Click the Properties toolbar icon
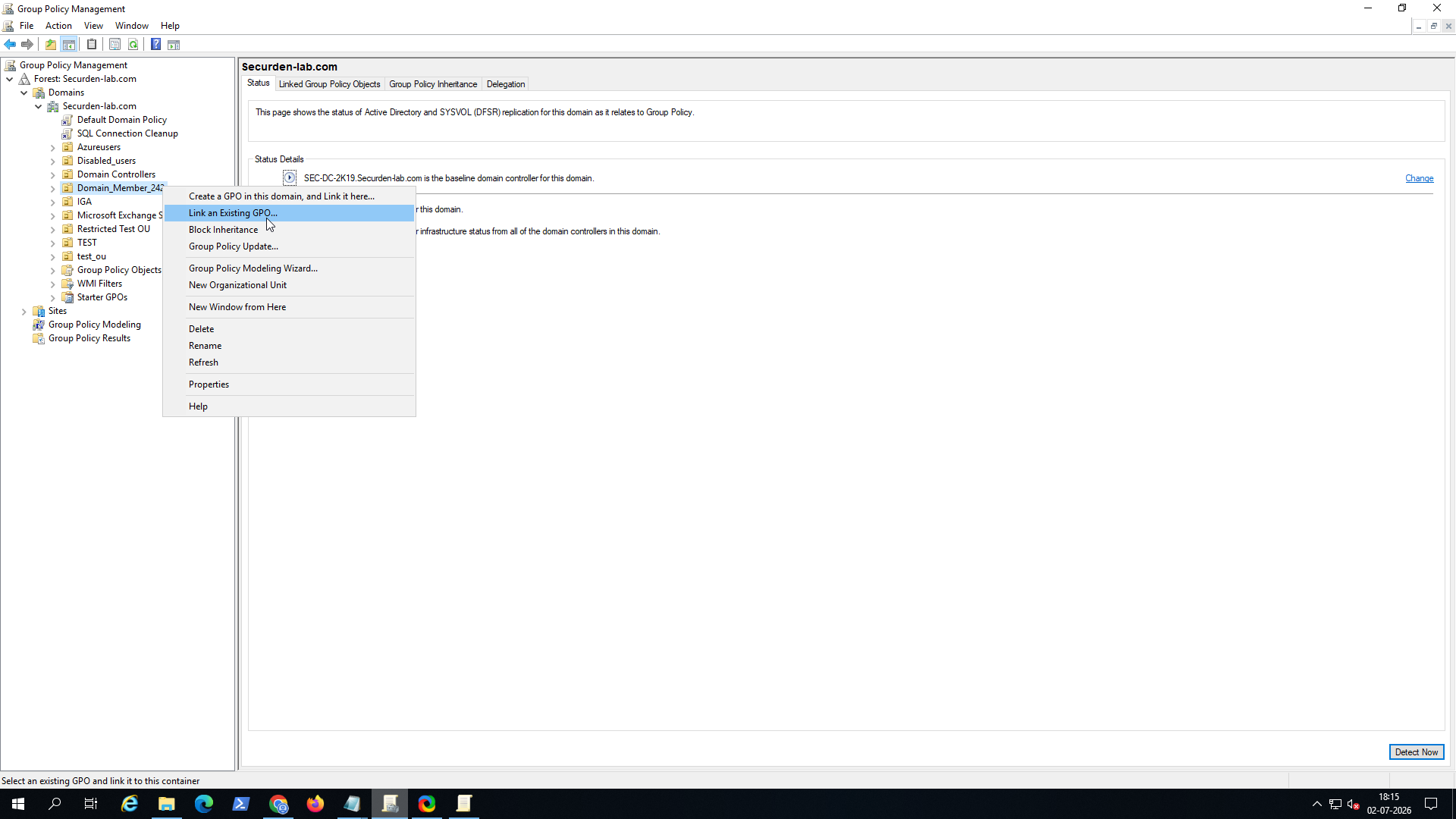This screenshot has height=819, width=1456. point(115,45)
